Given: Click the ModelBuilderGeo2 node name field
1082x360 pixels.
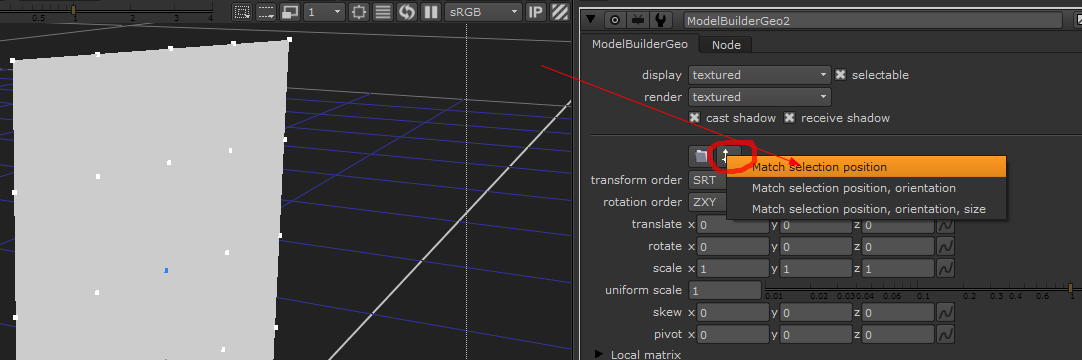Looking at the screenshot, I should tap(872, 21).
